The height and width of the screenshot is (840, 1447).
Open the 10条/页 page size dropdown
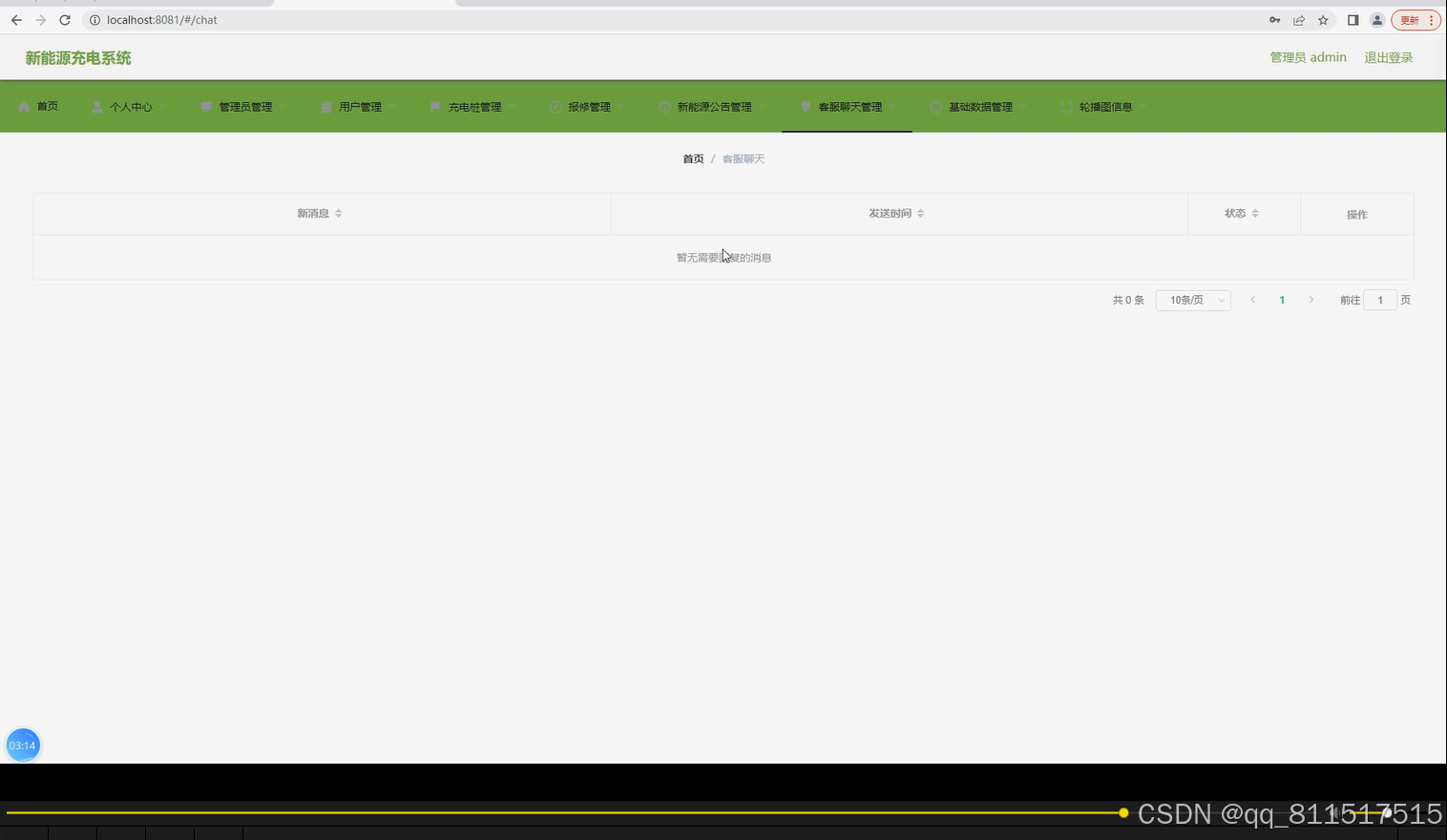[1192, 300]
